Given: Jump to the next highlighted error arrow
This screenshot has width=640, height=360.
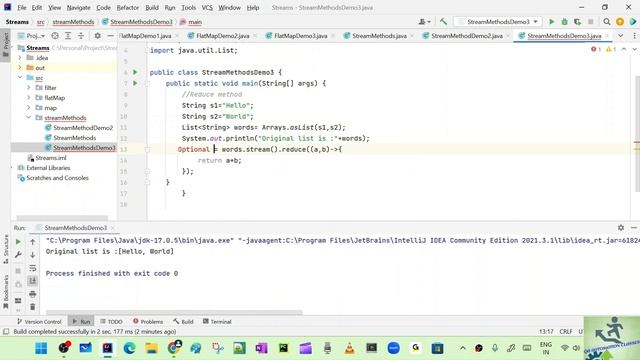Looking at the screenshot, I should (634, 49).
